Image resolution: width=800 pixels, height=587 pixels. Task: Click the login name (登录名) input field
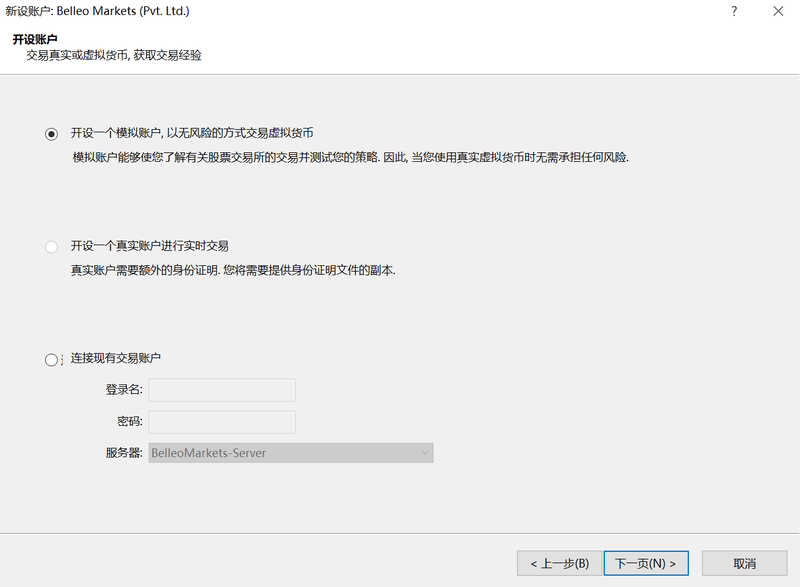222,390
